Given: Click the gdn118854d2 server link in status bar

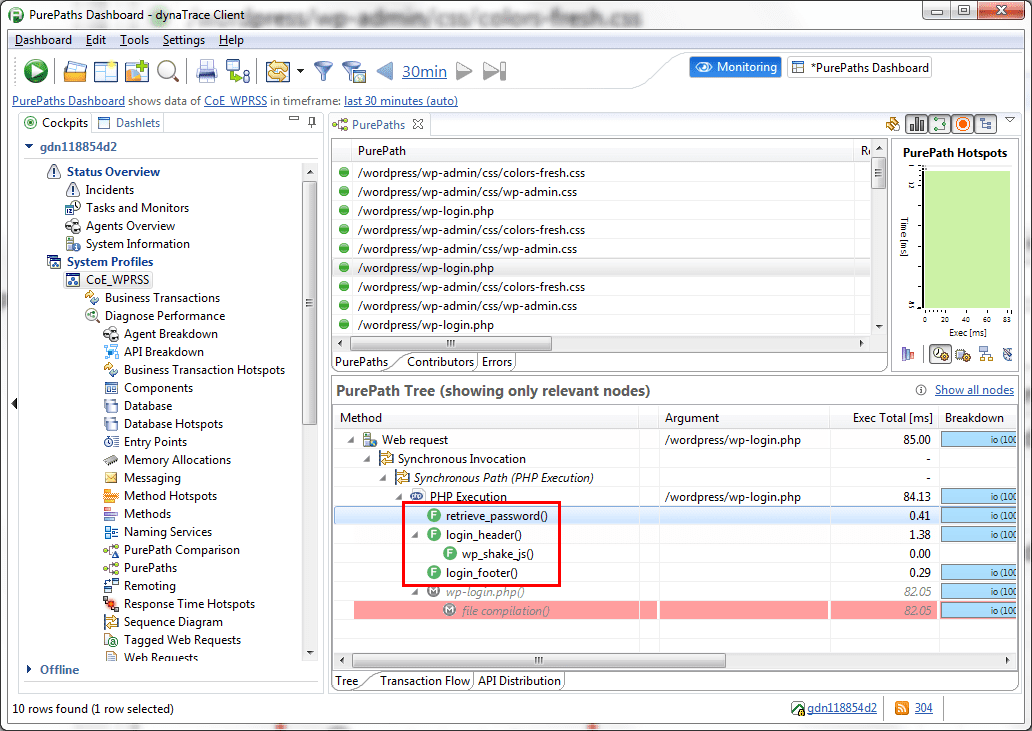Looking at the screenshot, I should pos(841,708).
